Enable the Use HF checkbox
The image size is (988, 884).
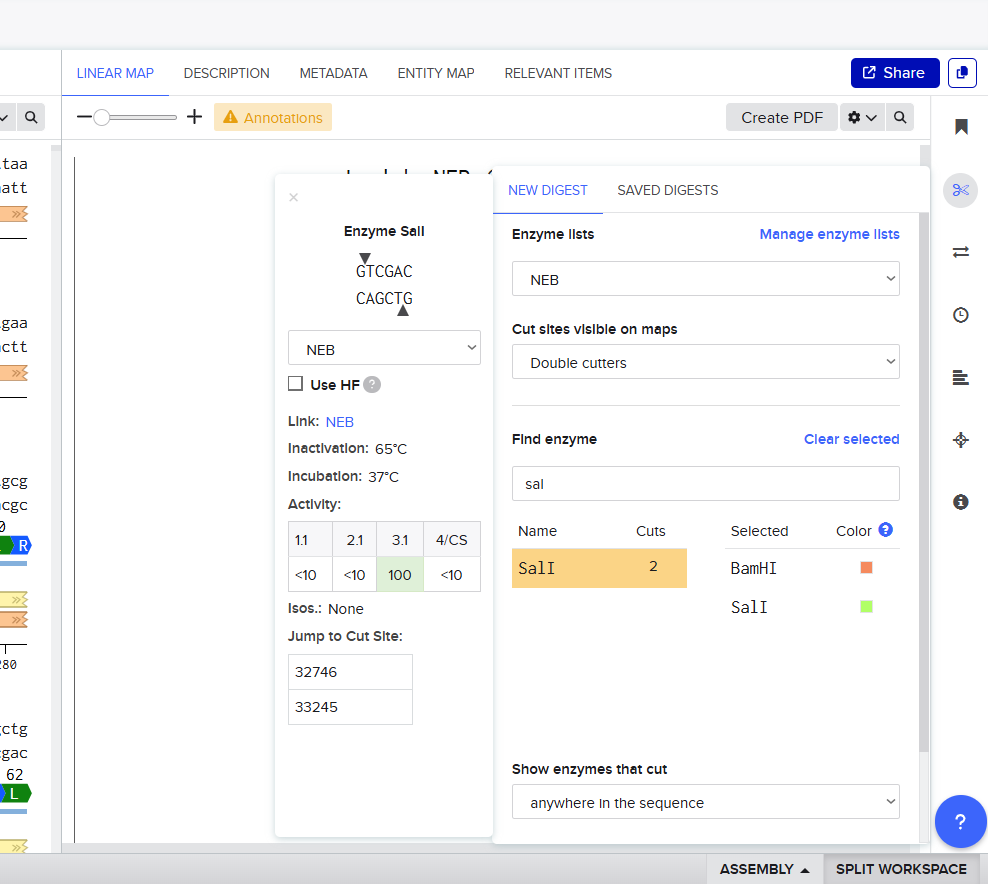click(x=295, y=384)
